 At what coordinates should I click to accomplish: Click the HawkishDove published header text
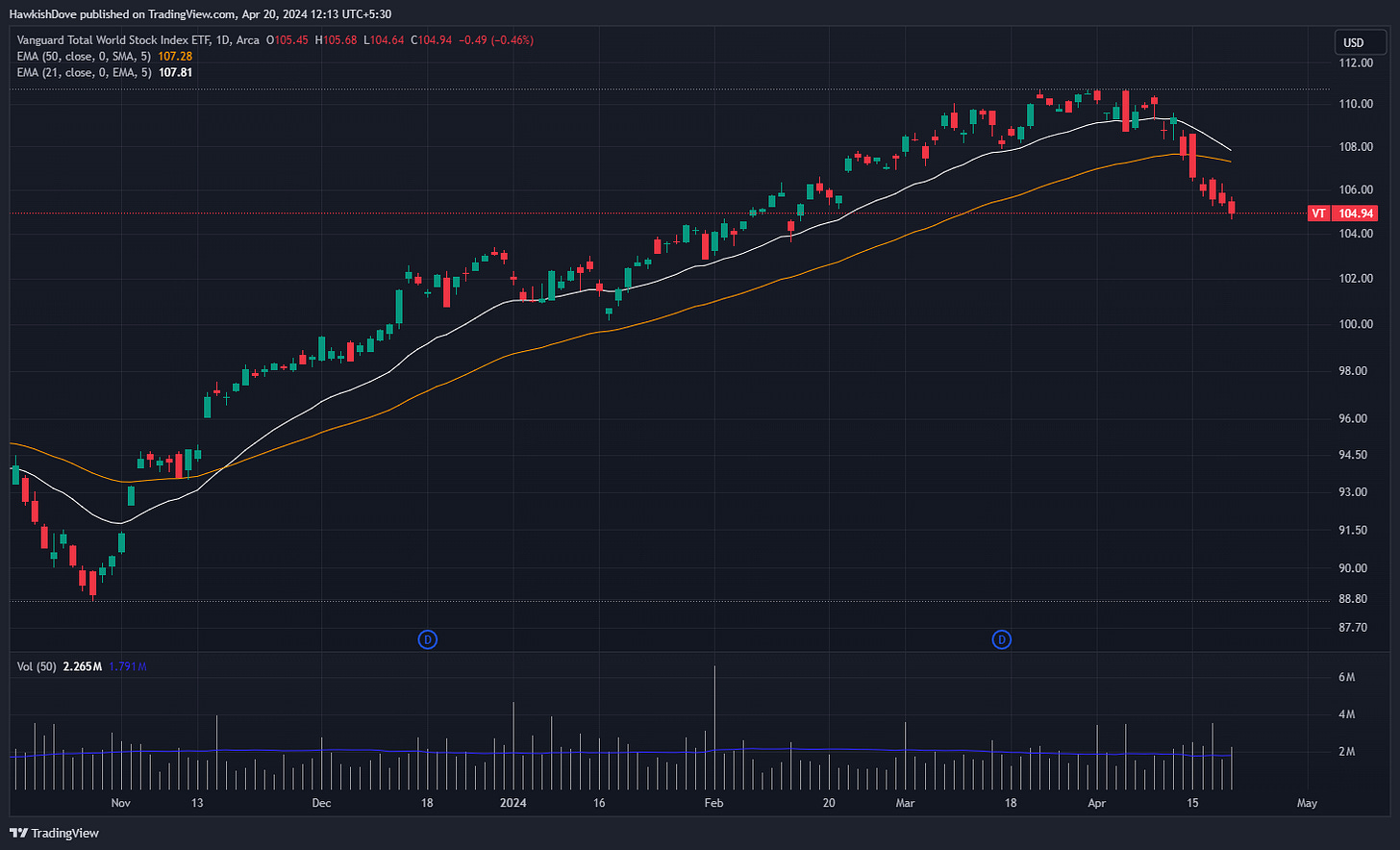point(200,13)
